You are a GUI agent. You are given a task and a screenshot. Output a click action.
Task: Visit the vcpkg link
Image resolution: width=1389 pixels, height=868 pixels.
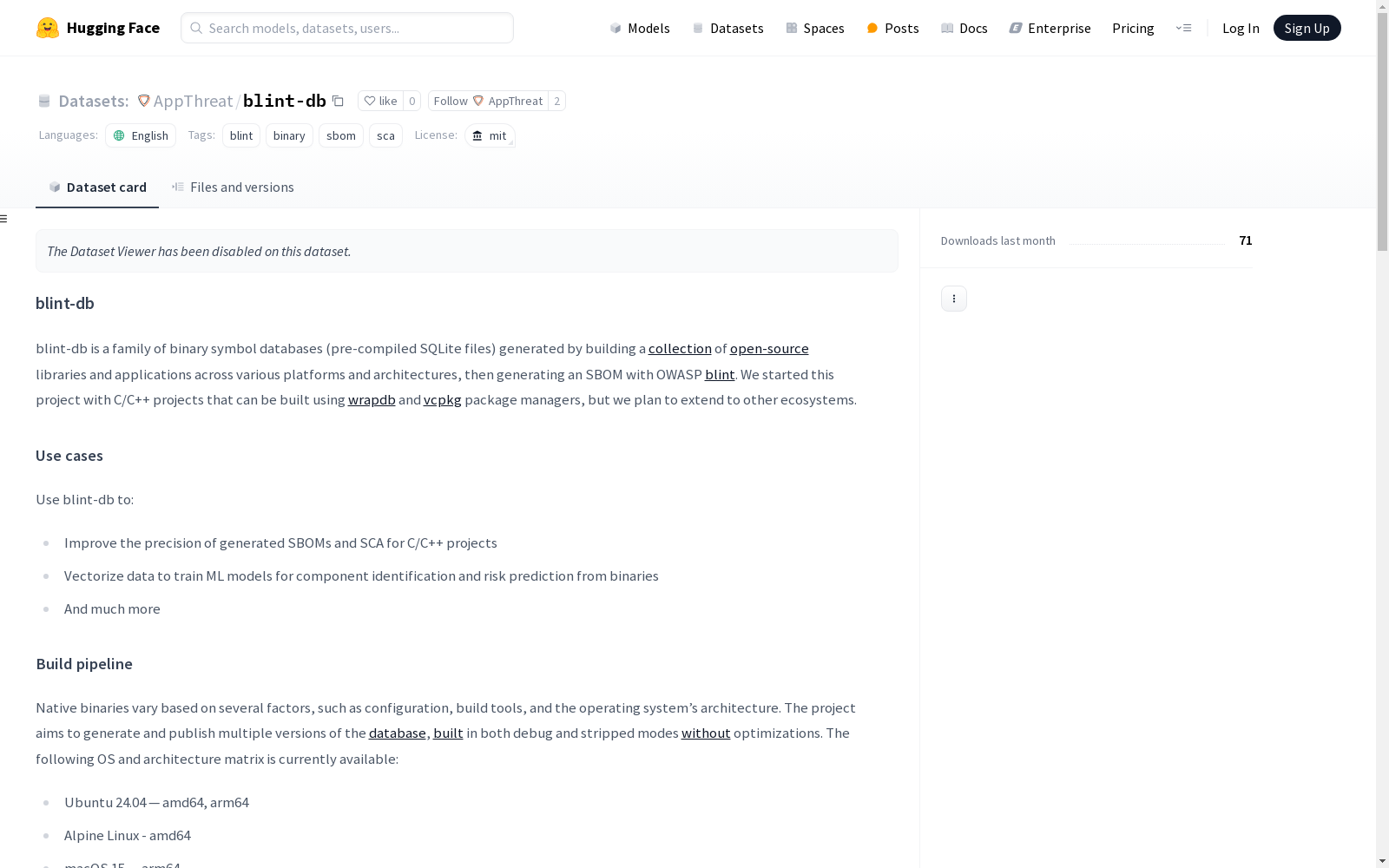[x=443, y=400]
